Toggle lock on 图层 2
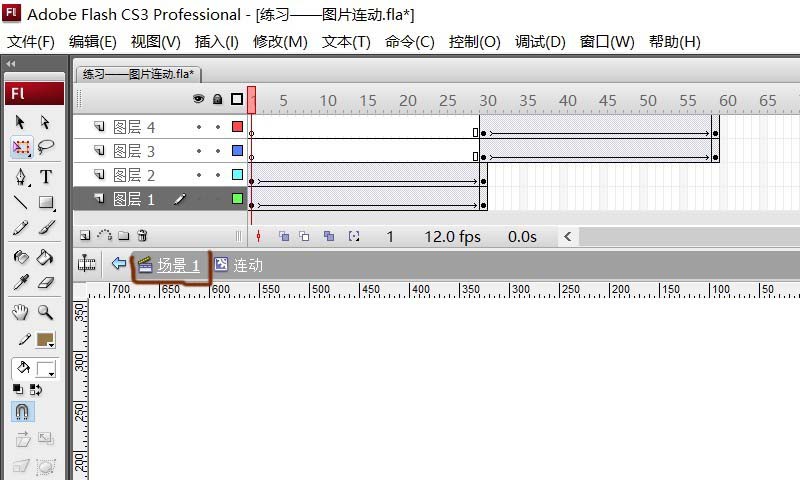This screenshot has height=480, width=800. pyautogui.click(x=218, y=175)
